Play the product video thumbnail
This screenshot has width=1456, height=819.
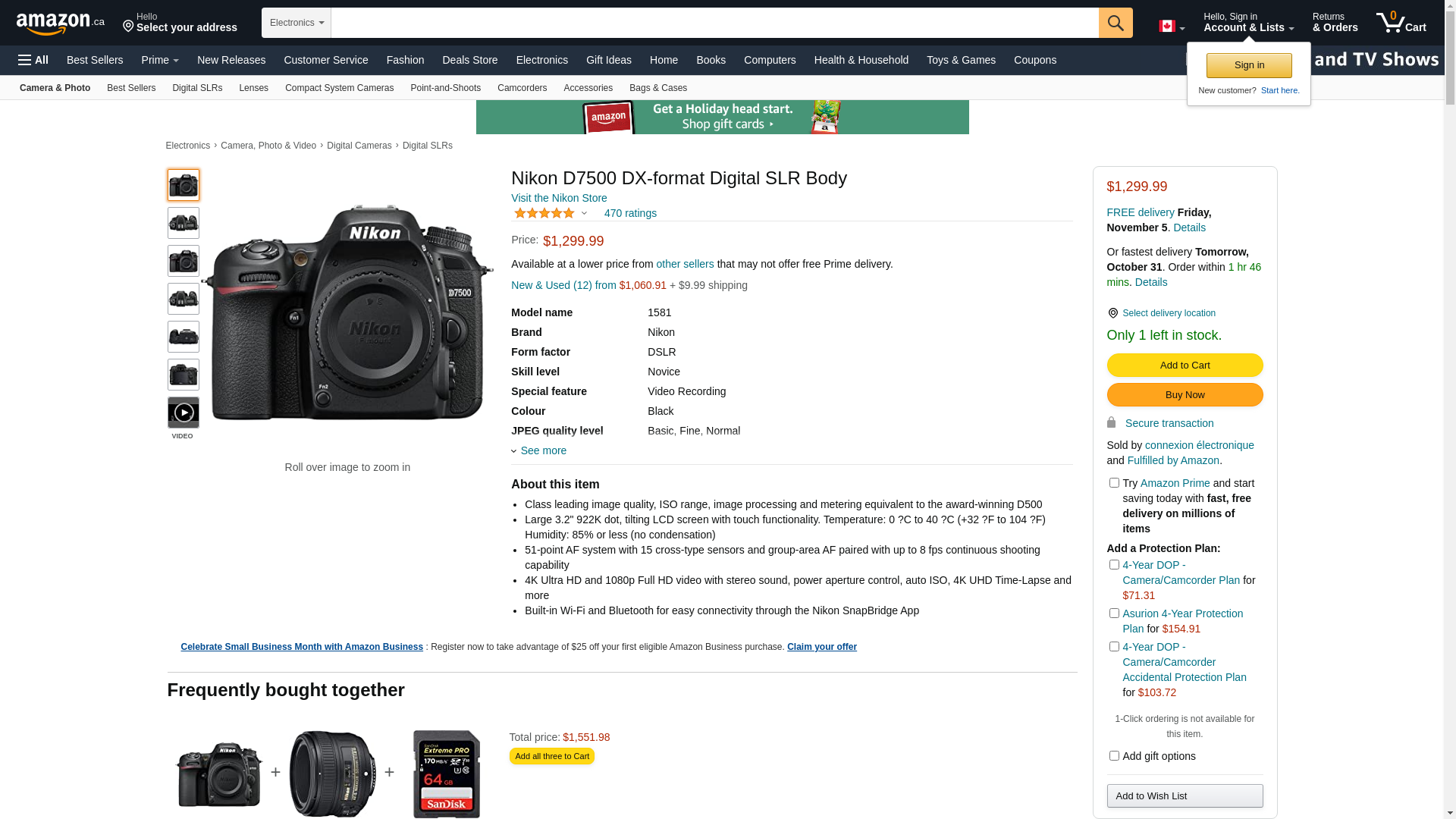(x=184, y=413)
